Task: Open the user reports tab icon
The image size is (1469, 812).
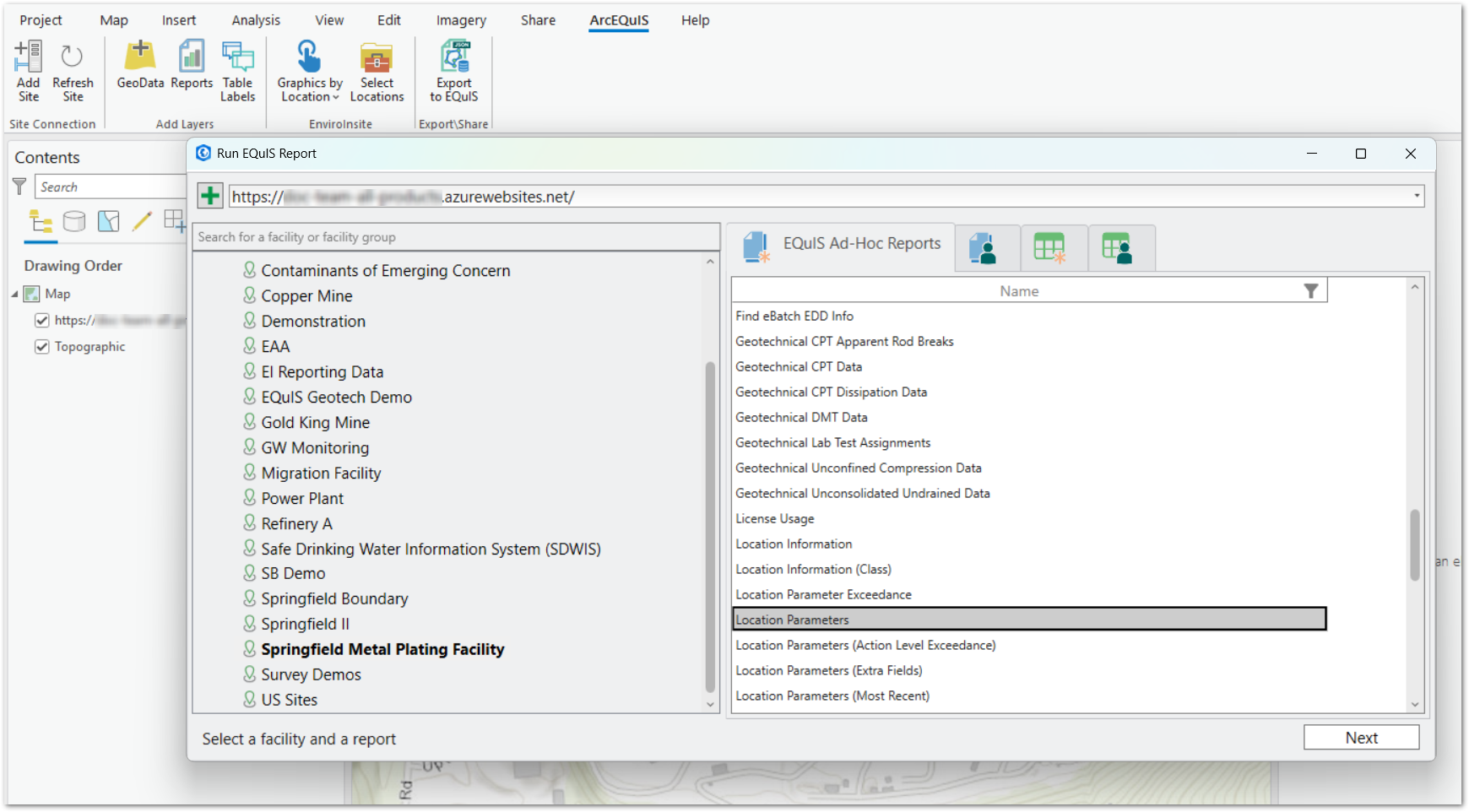Action: click(x=983, y=248)
